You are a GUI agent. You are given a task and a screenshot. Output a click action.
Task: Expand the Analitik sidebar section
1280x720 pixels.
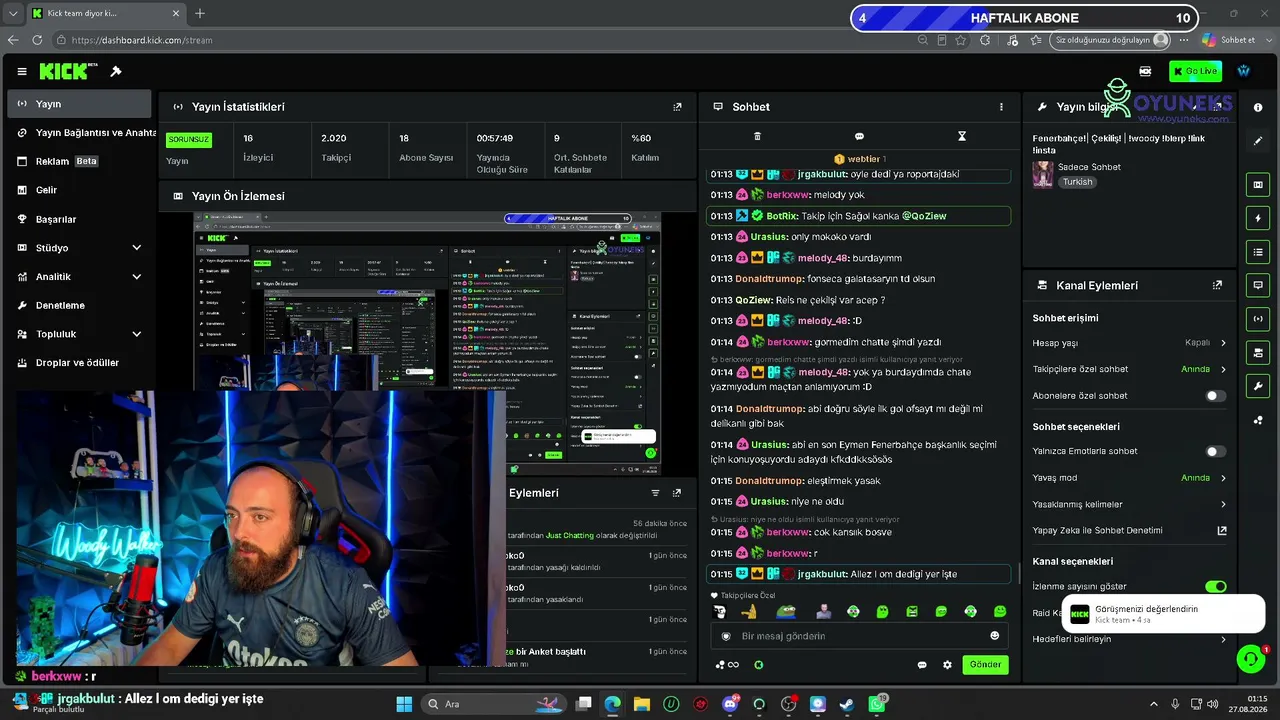(136, 277)
